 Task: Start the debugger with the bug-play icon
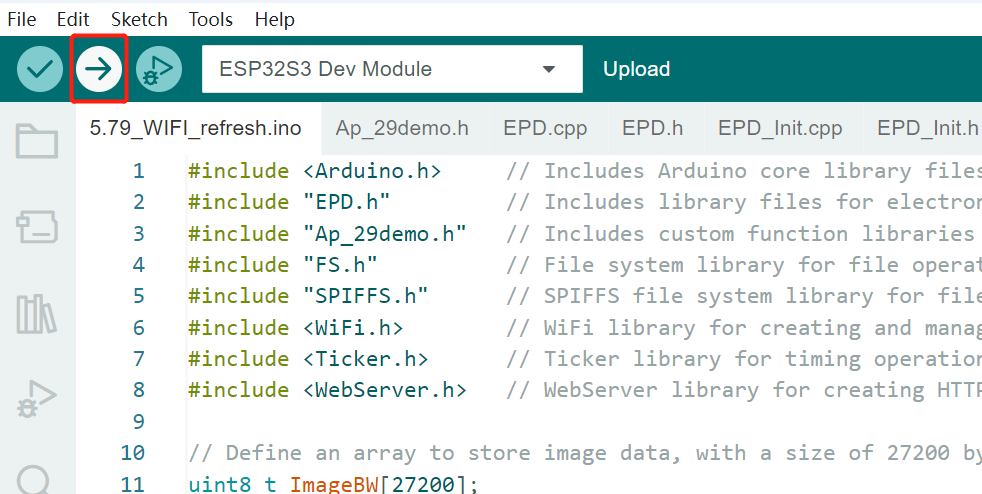pyautogui.click(x=158, y=69)
